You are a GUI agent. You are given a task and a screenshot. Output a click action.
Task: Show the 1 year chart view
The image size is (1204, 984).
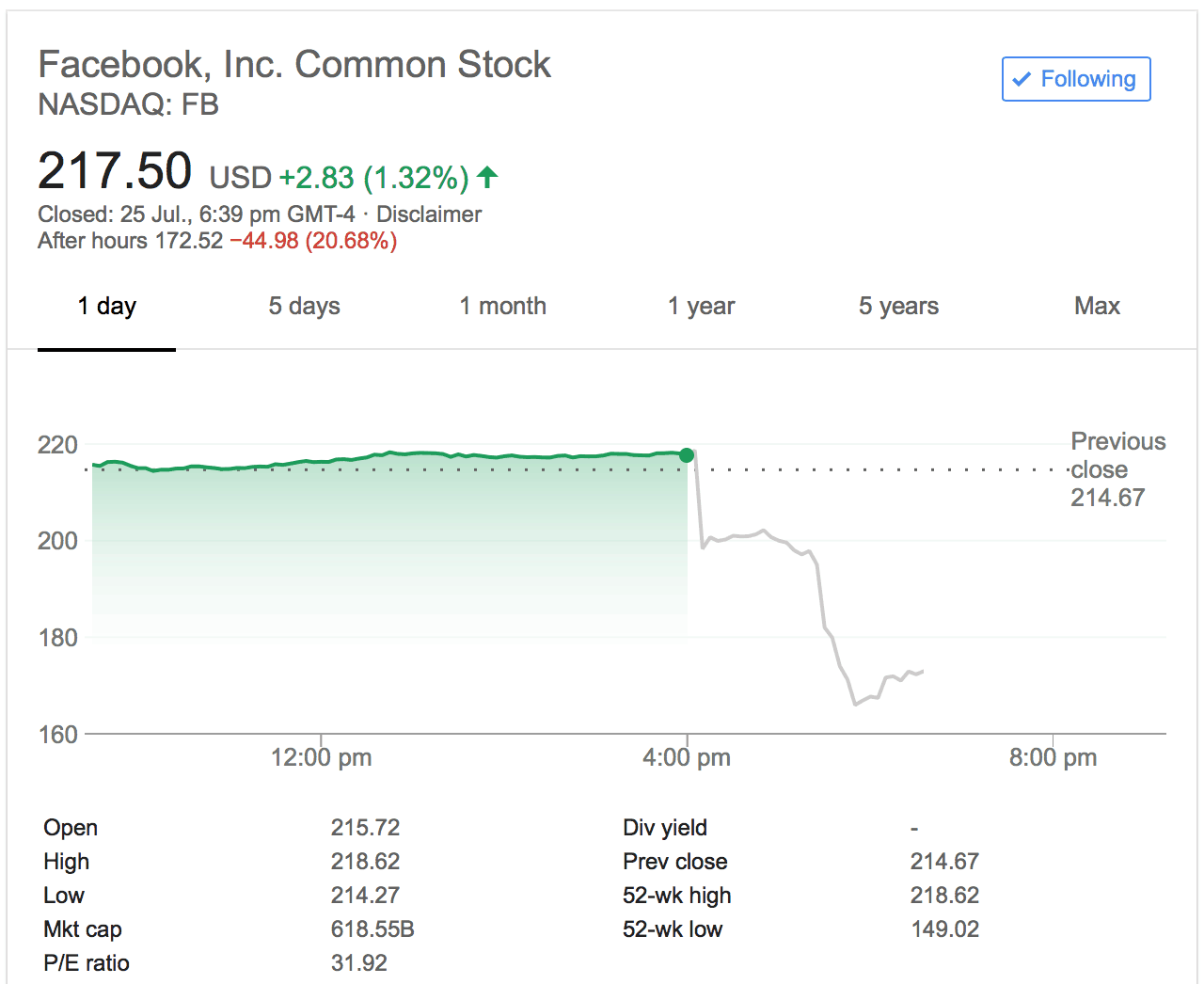[x=701, y=307]
